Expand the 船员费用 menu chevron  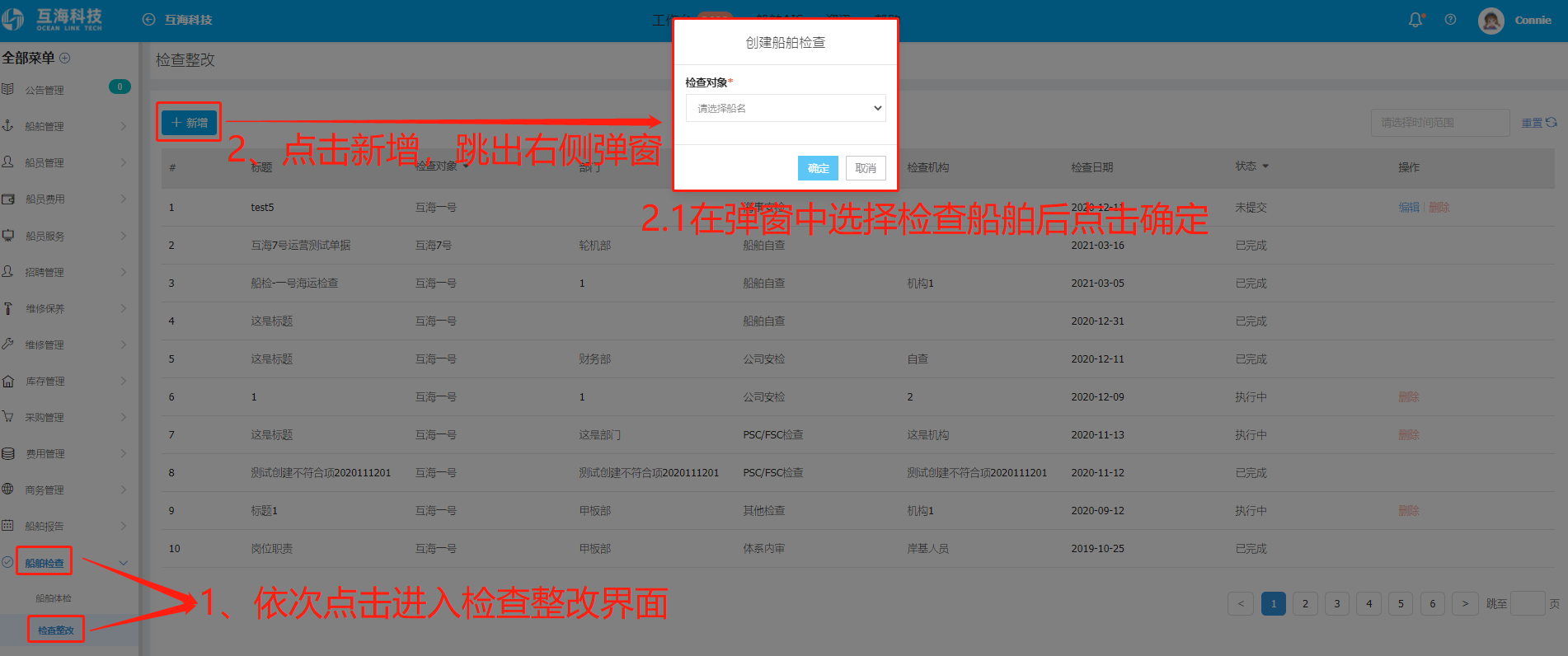124,199
